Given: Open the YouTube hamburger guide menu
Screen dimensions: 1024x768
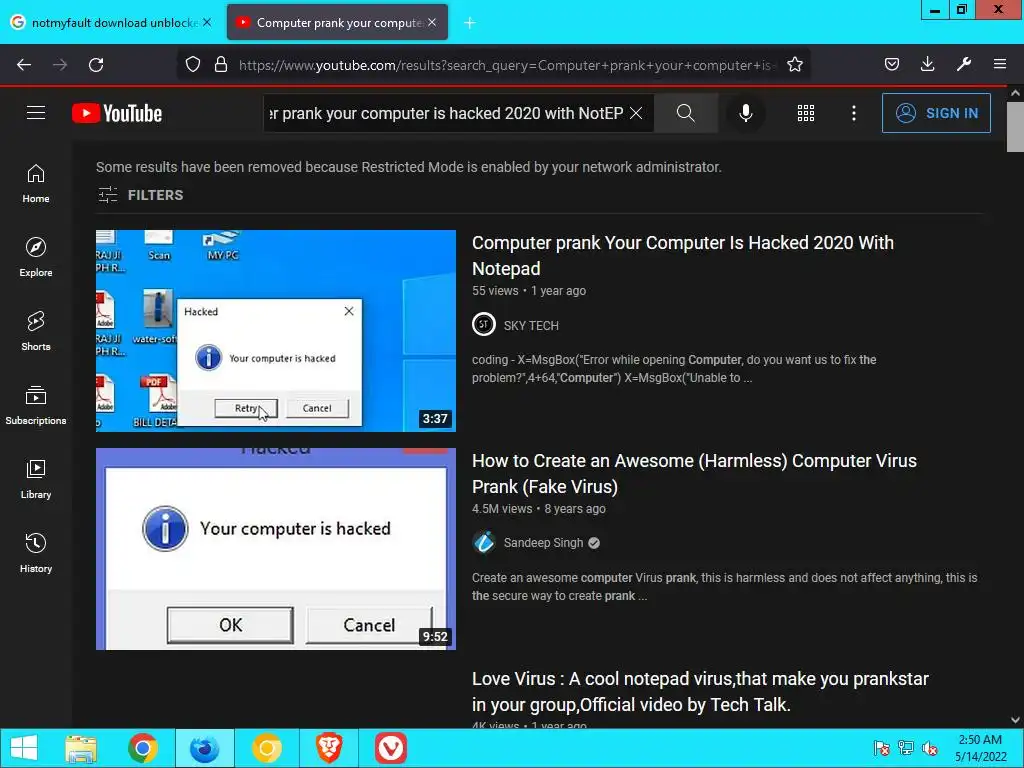Looking at the screenshot, I should coord(36,113).
